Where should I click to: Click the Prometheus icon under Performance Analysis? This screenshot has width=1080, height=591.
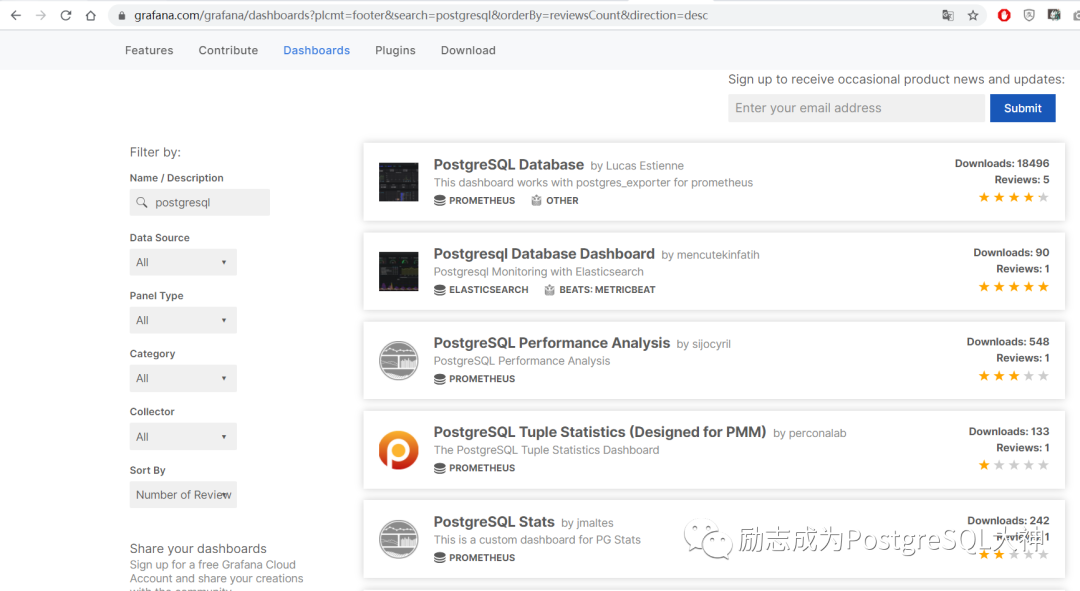point(439,379)
